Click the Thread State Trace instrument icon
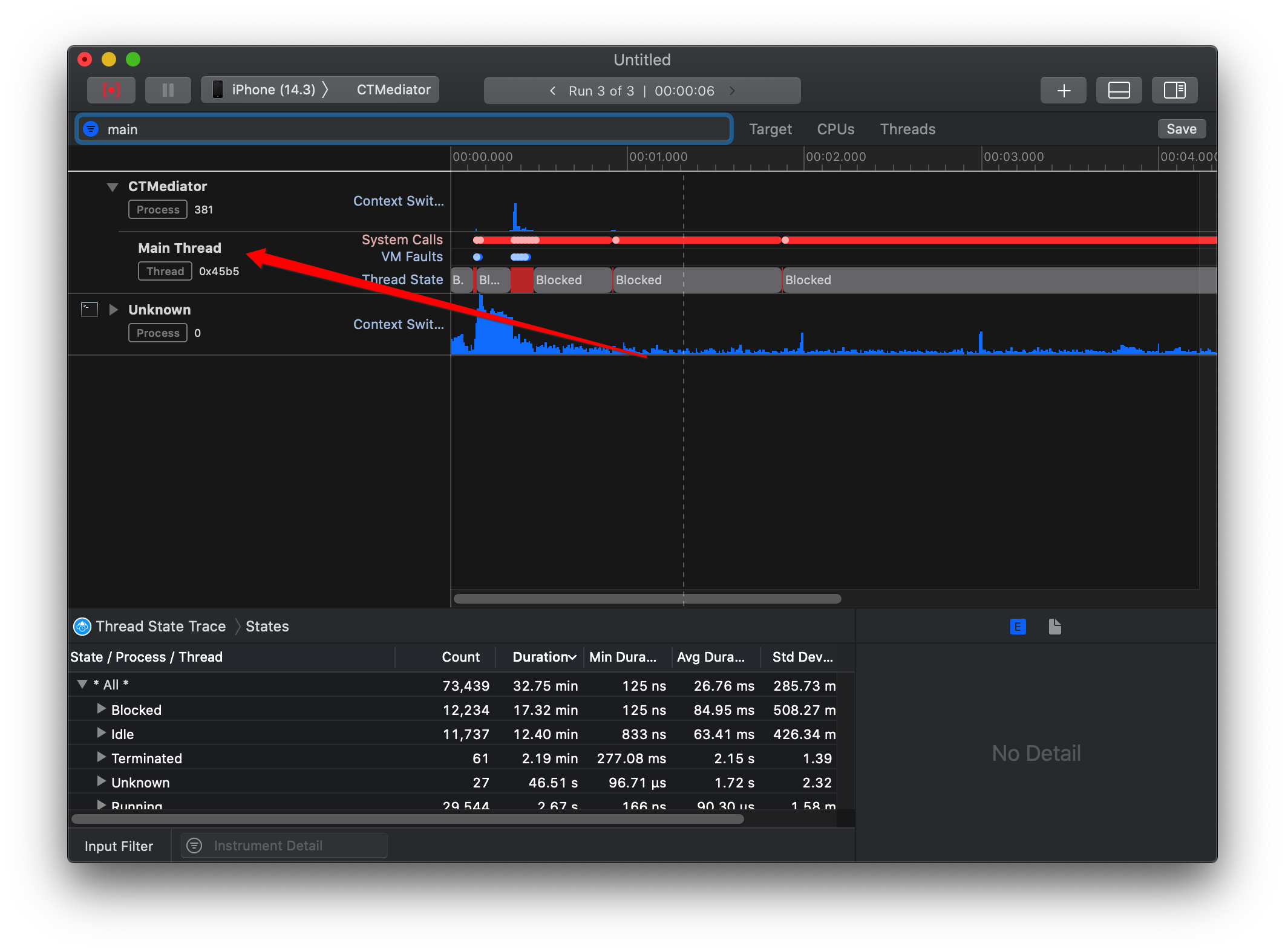Image resolution: width=1285 pixels, height=952 pixels. pyautogui.click(x=82, y=627)
